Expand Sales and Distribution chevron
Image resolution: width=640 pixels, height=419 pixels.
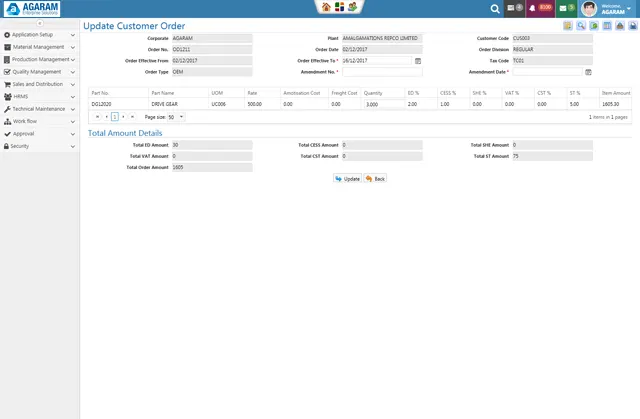(x=73, y=84)
